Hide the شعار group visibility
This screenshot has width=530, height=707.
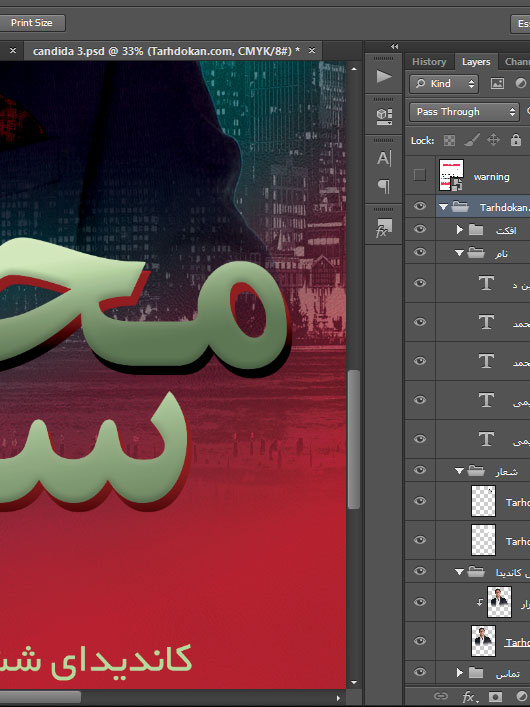click(x=419, y=470)
